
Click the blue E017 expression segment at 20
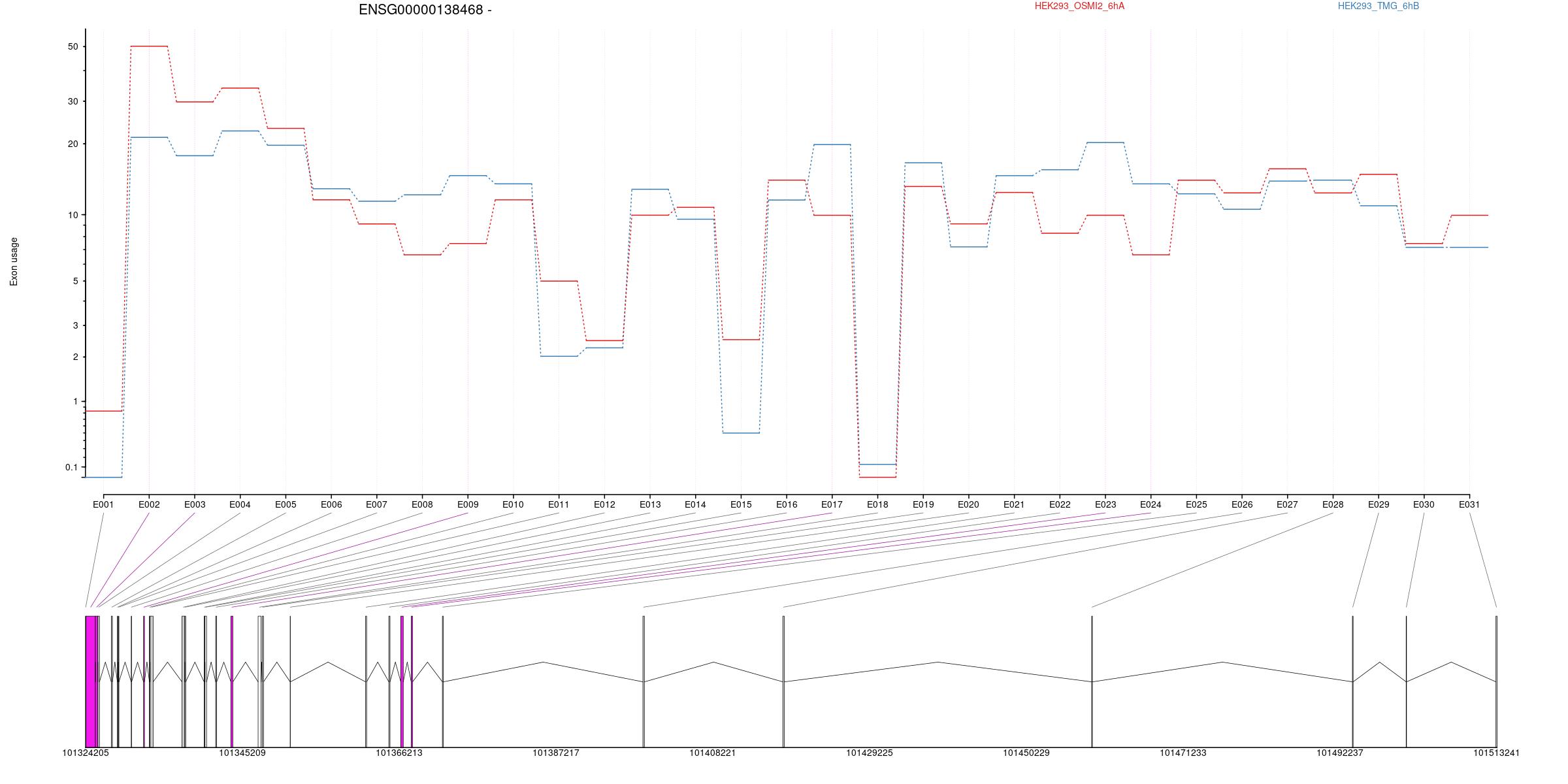tap(832, 144)
